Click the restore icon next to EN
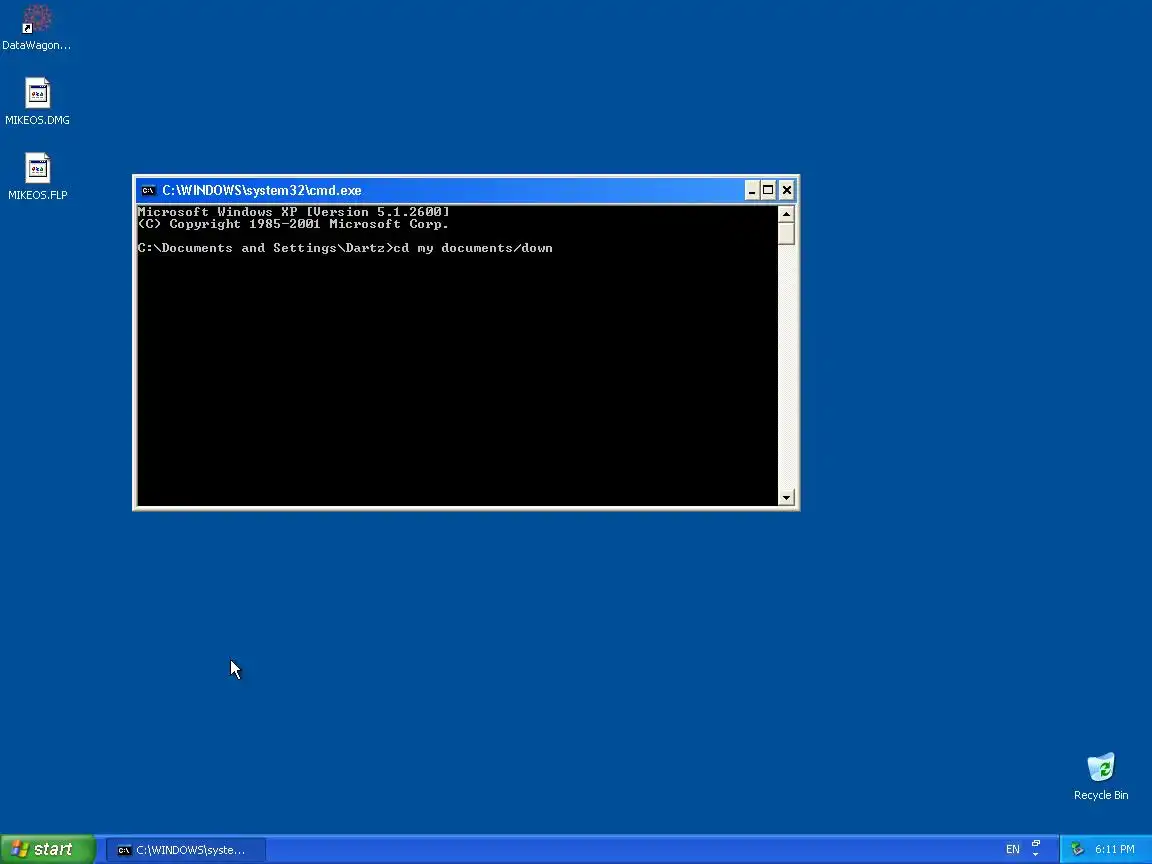The height and width of the screenshot is (864, 1152). click(x=1036, y=845)
